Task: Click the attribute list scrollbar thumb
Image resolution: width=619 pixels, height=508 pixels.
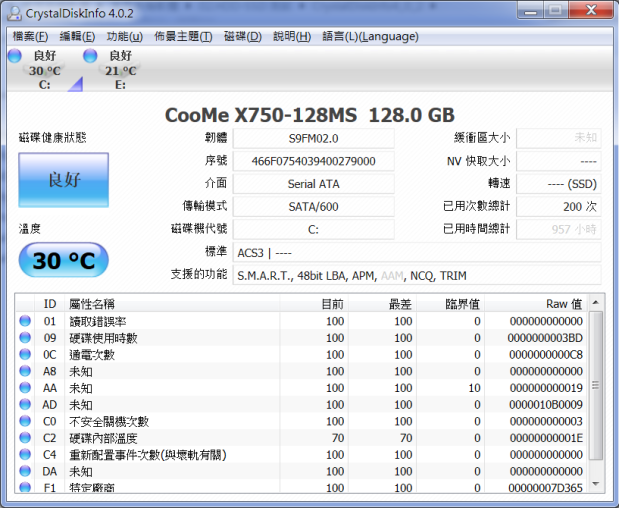Action: (x=596, y=385)
